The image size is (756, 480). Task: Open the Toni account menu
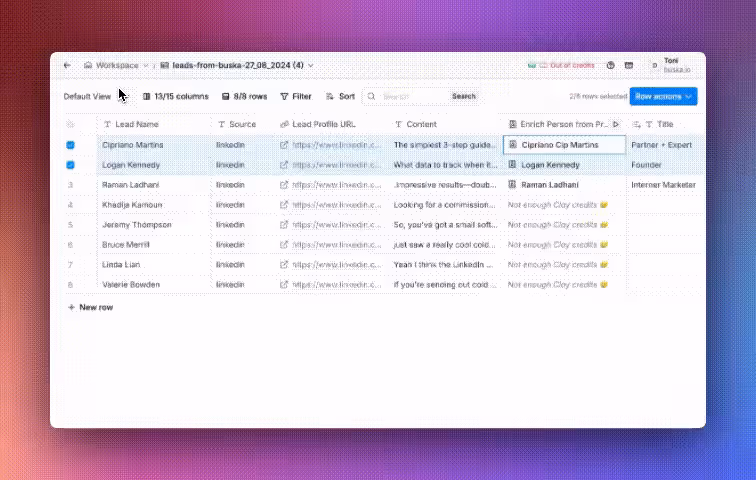click(672, 65)
